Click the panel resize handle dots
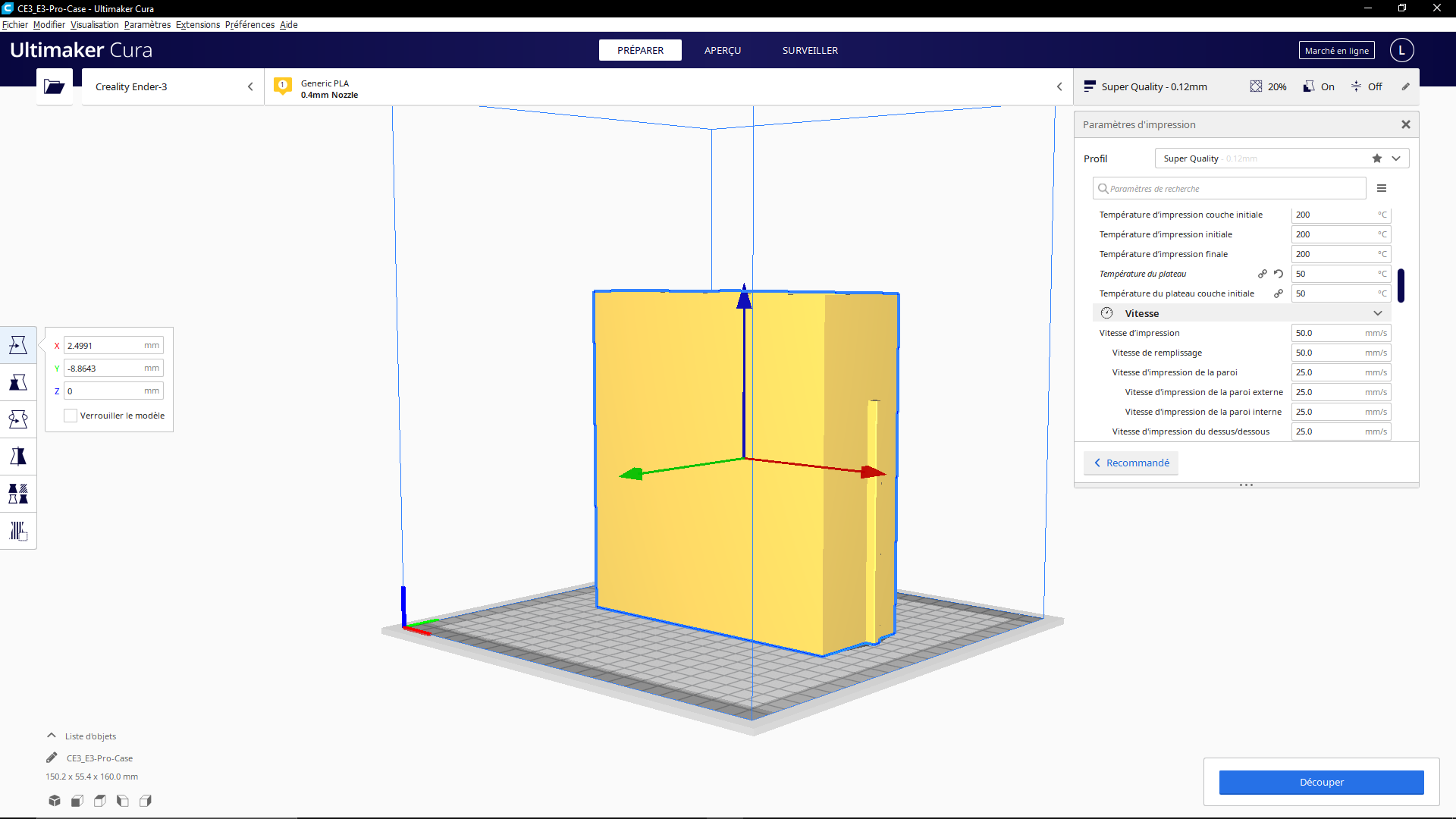 pyautogui.click(x=1246, y=485)
